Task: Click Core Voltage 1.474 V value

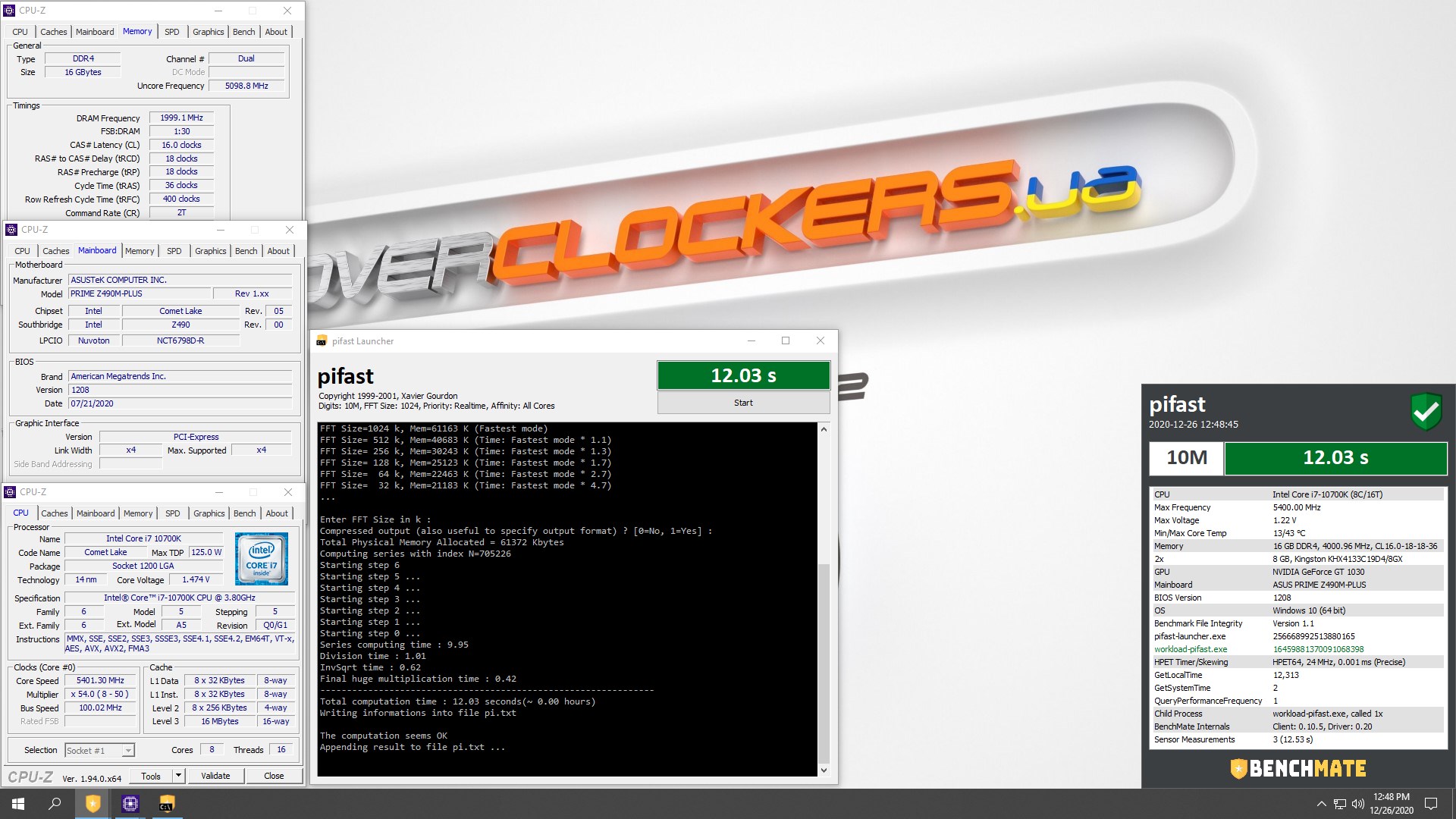Action: point(196,580)
